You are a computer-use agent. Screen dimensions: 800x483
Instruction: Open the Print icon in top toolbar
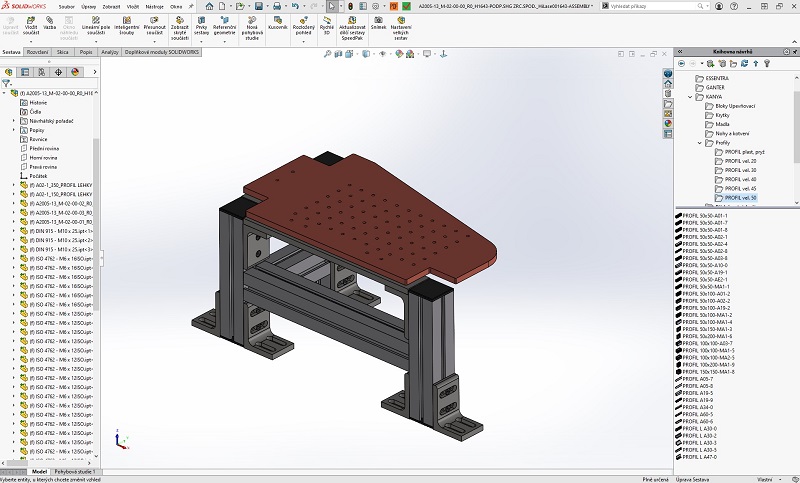(275, 5)
